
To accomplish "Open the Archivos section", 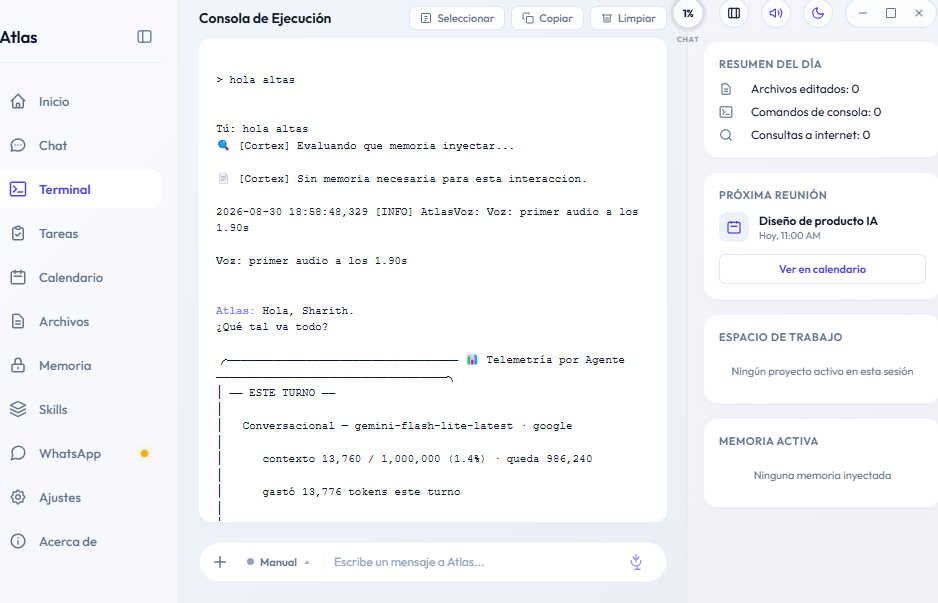I will [x=81, y=321].
